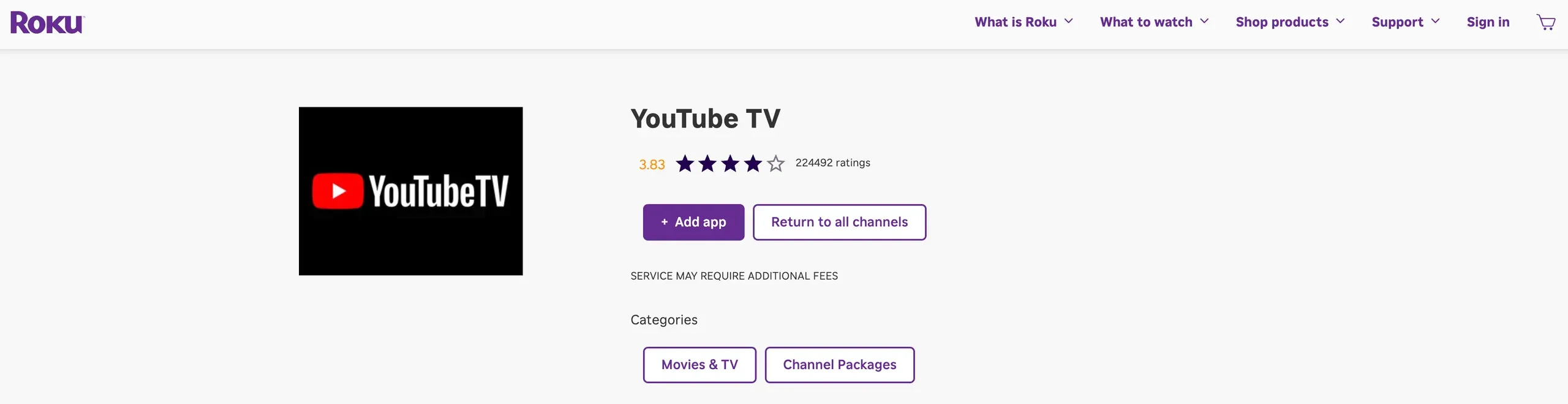Select the Sign in menu item

[x=1488, y=21]
